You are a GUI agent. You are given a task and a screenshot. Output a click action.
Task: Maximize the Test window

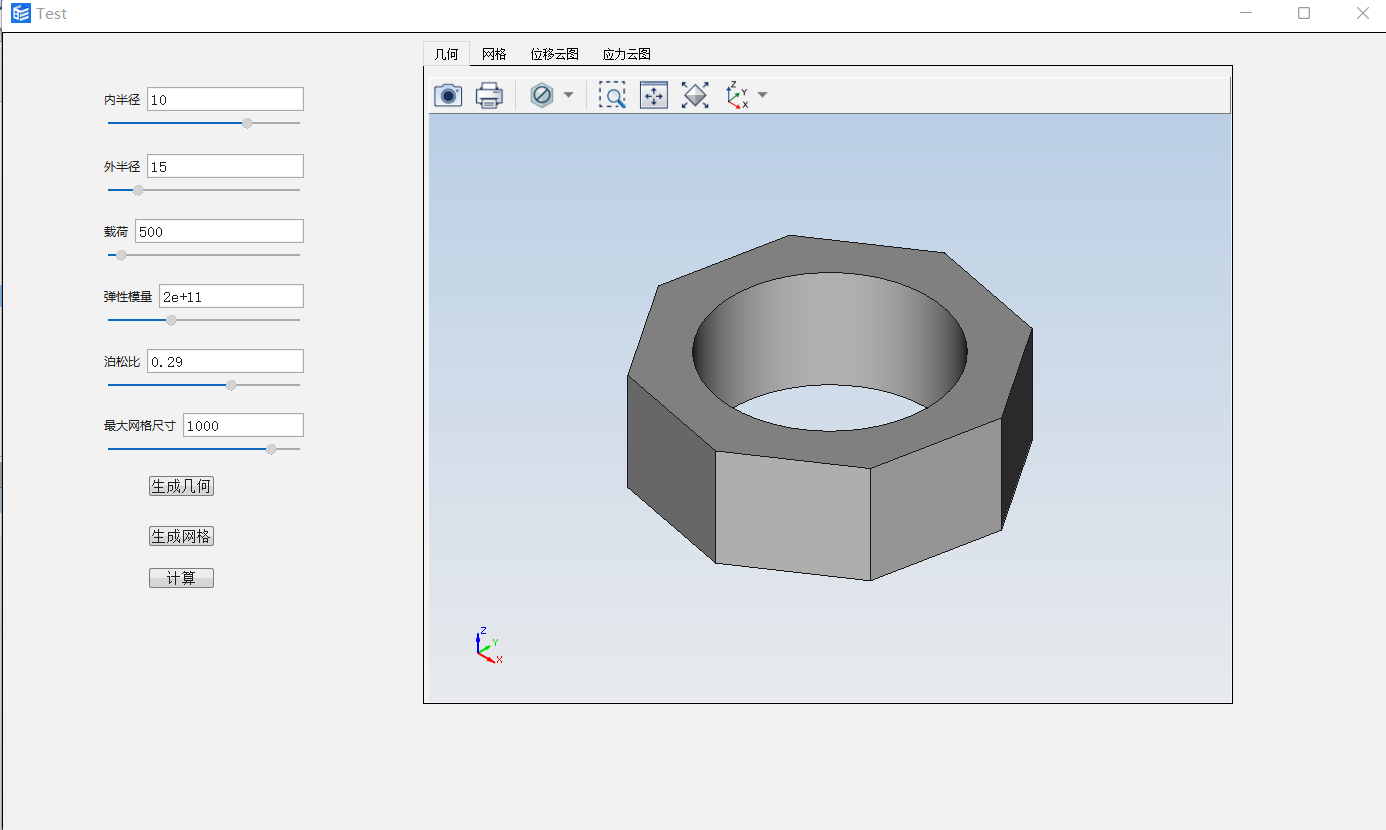[1304, 14]
